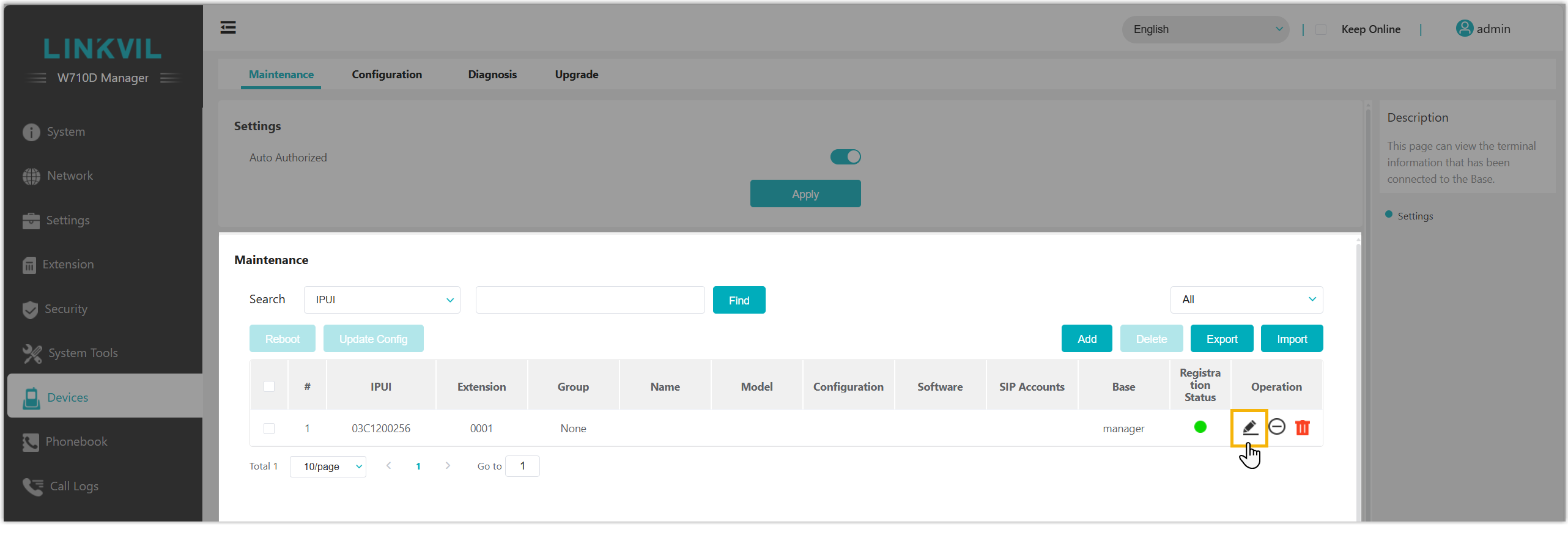Switch to the Upgrade tab
This screenshot has height=538, width=1568.
576,75
